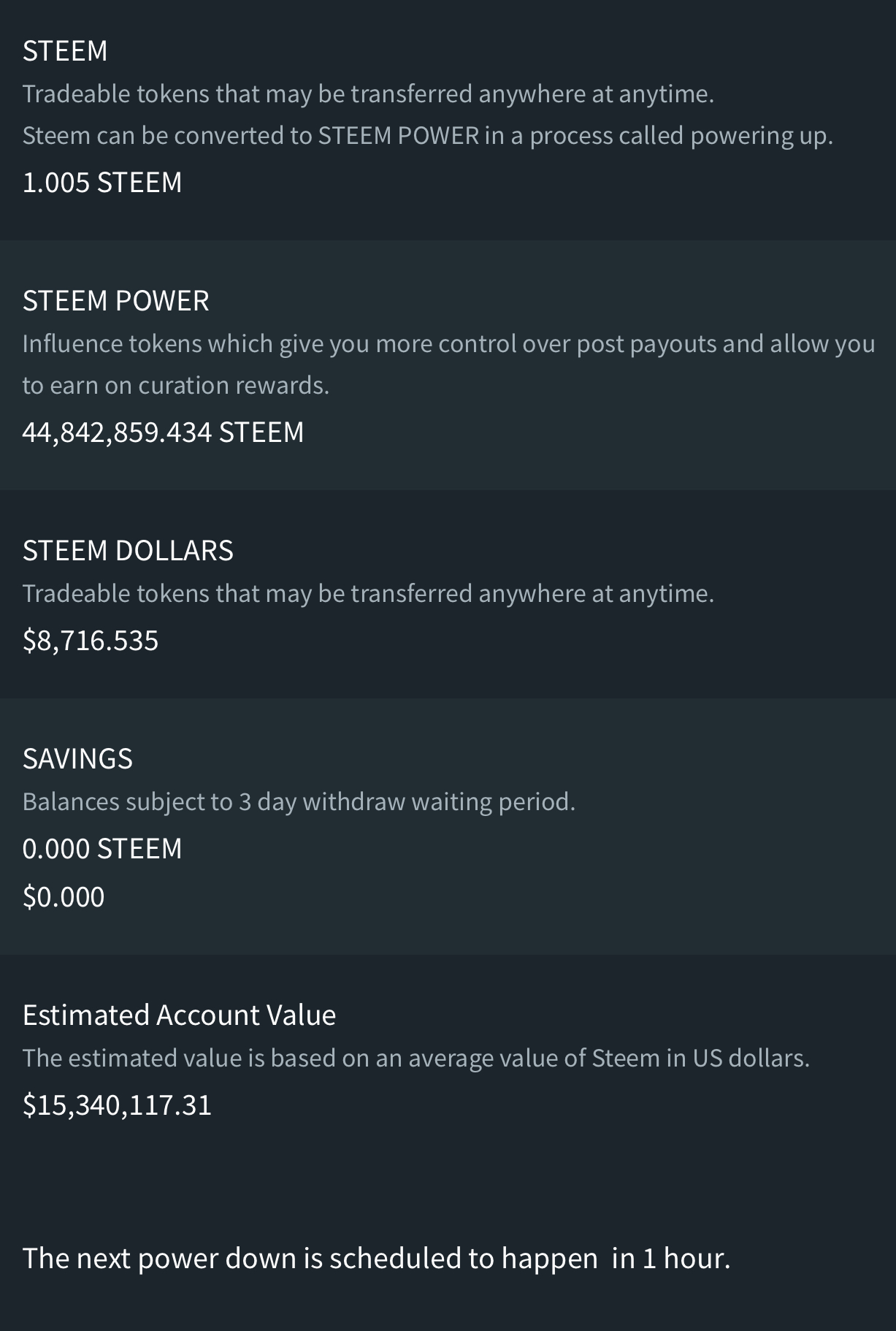Click 'Tradeable tokens' description under STEEM heading

coord(368,94)
